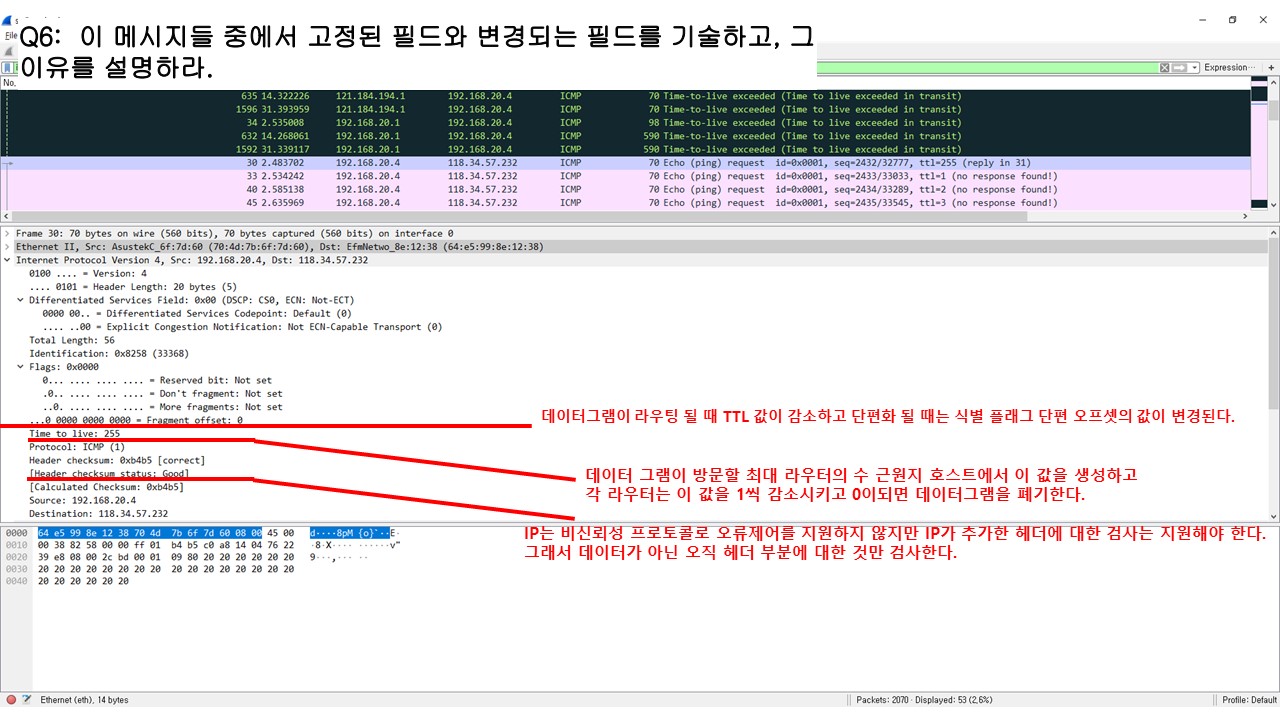This screenshot has width=1280, height=720.
Task: Click the packet list horizontal scrollbar
Action: pos(627,215)
